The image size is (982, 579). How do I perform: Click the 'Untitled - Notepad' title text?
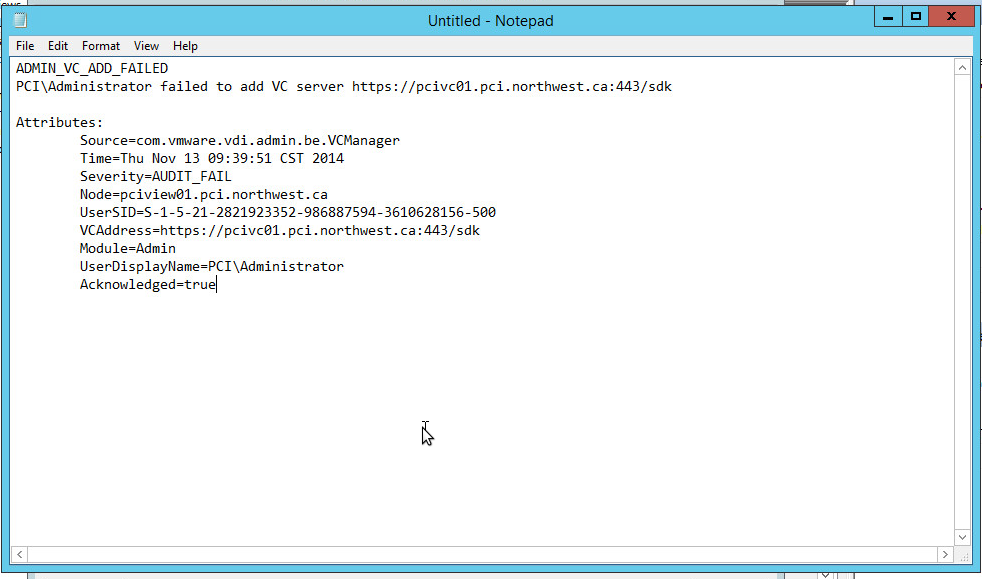tap(490, 21)
